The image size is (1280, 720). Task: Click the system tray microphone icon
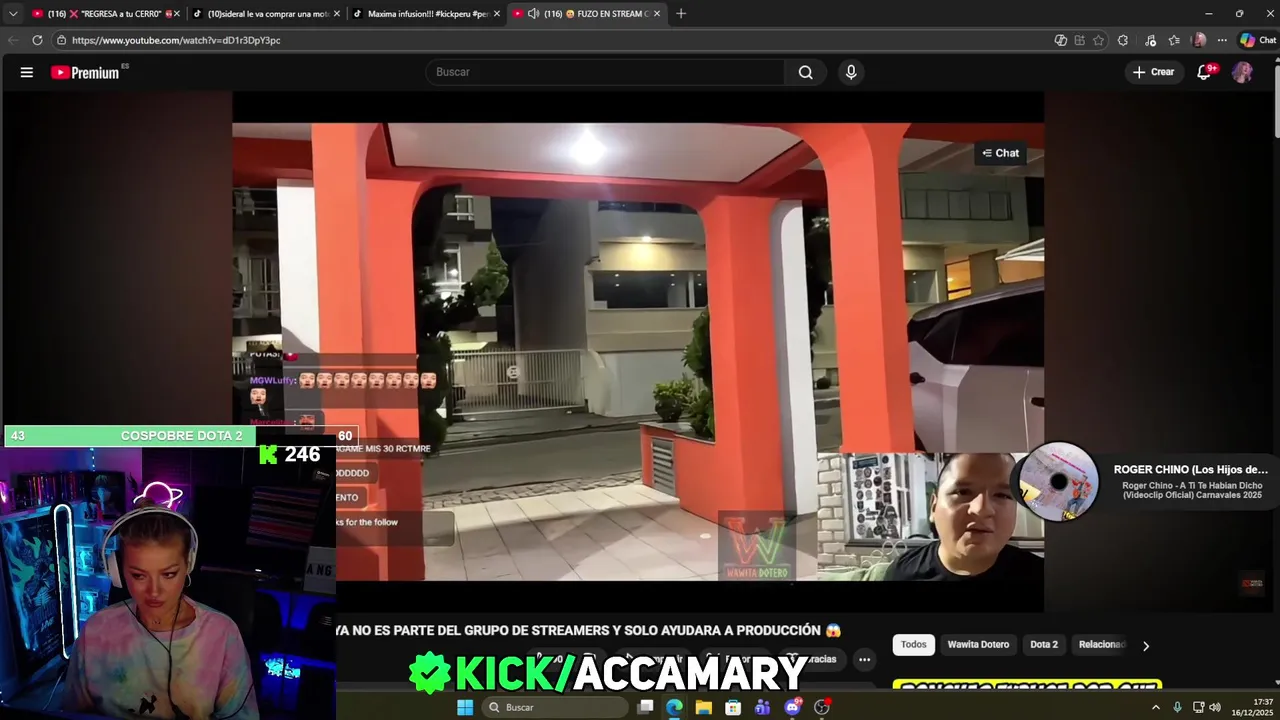click(1177, 707)
